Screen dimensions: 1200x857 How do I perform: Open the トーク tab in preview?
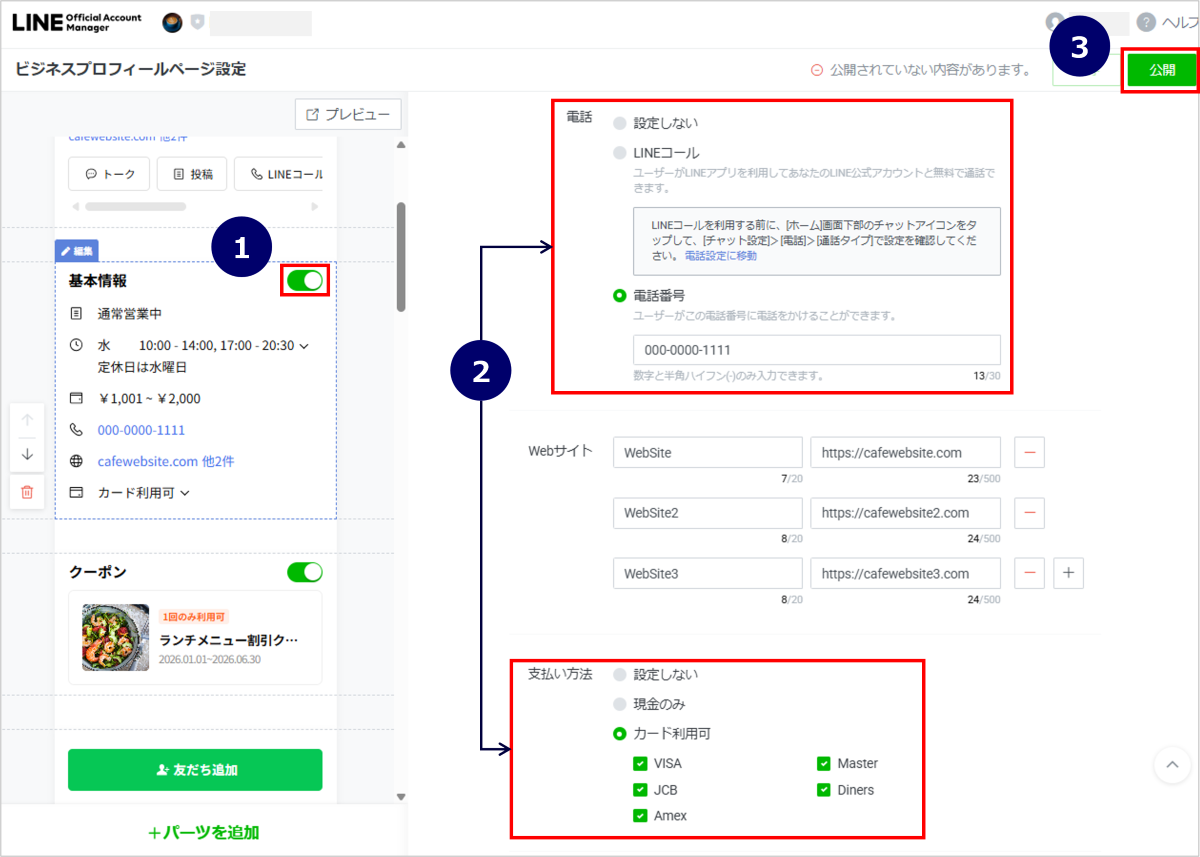point(109,174)
